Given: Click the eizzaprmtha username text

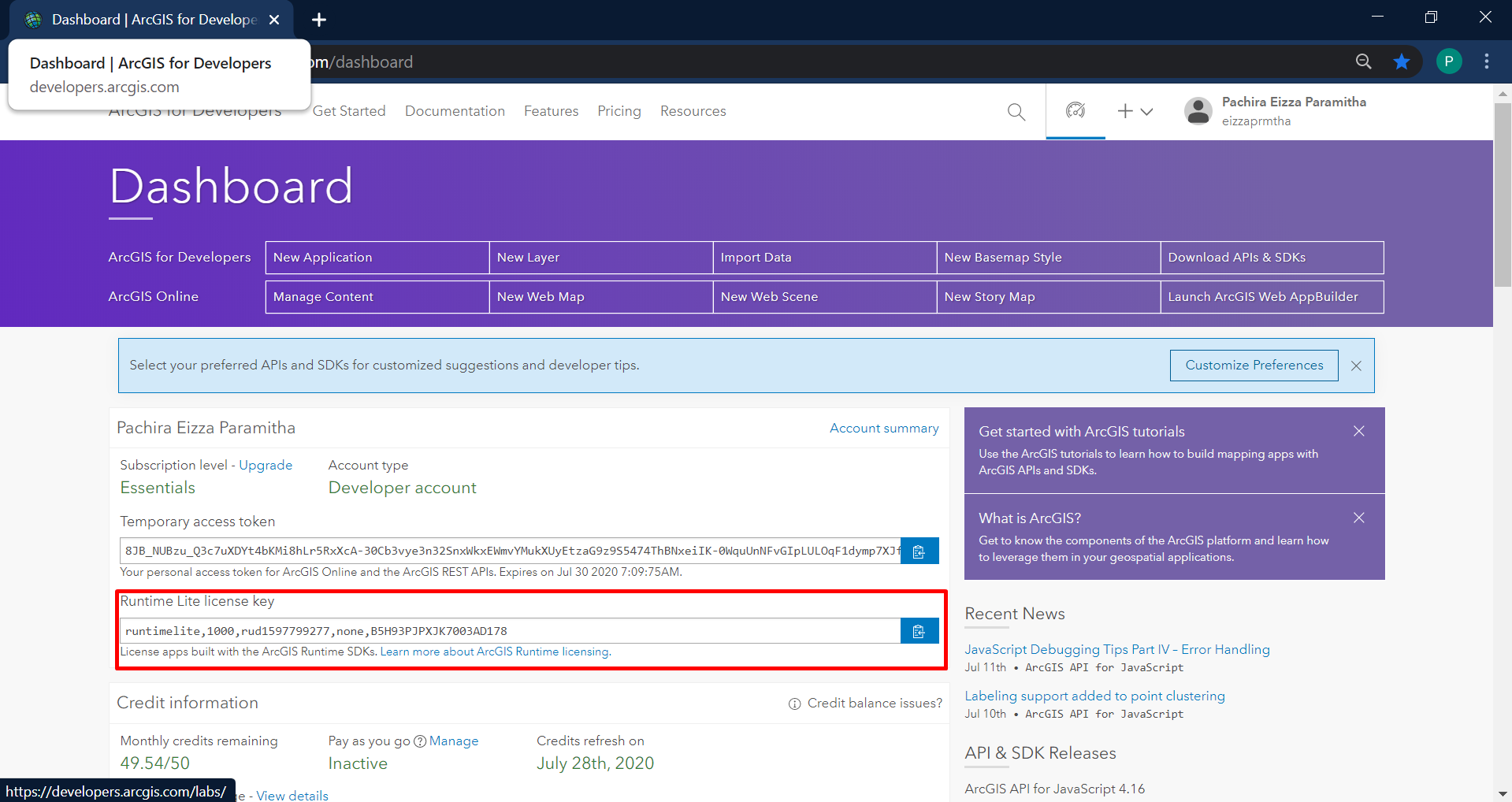Looking at the screenshot, I should tap(1256, 121).
